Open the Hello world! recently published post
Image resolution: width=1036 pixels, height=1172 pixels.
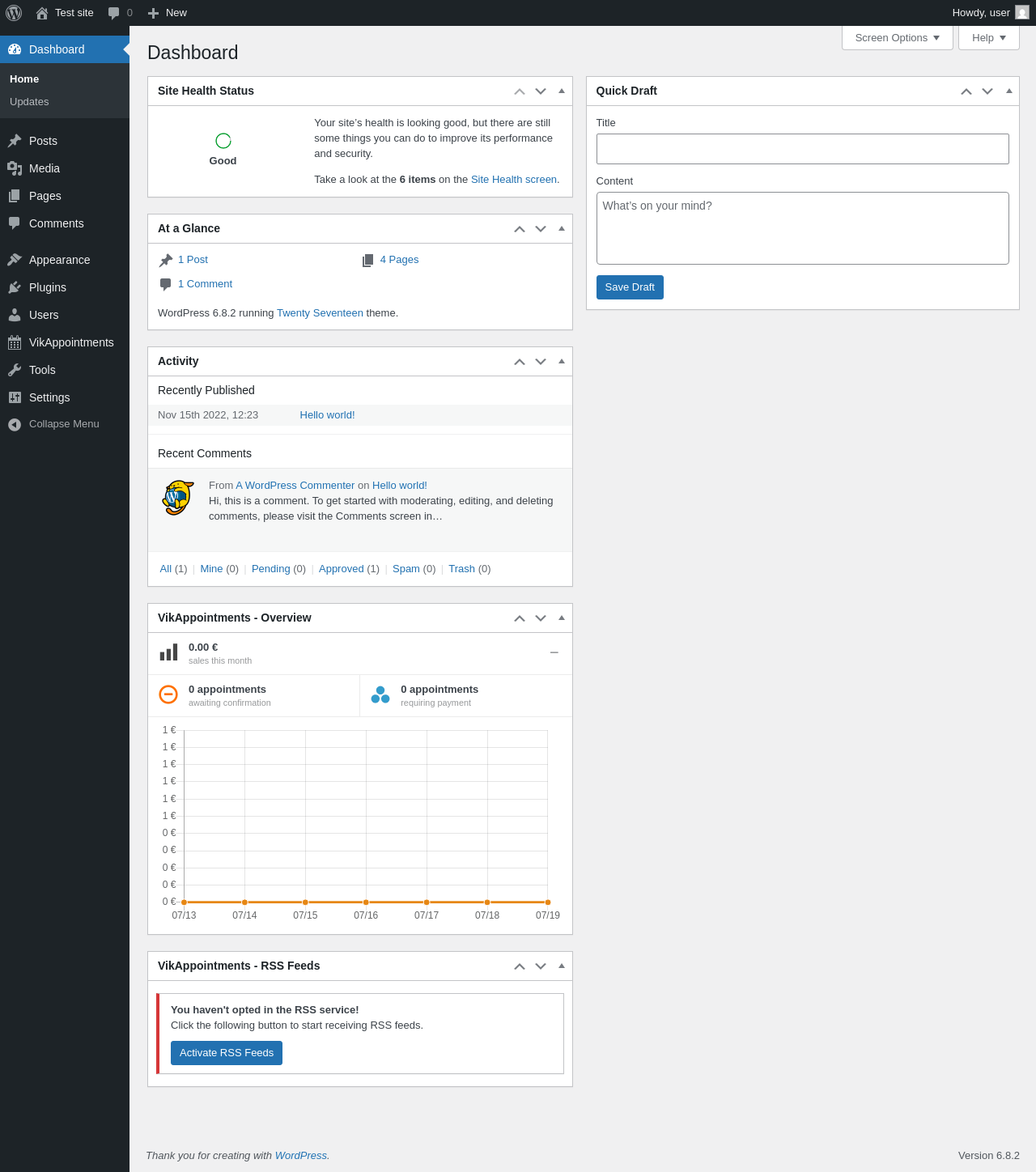pos(327,415)
